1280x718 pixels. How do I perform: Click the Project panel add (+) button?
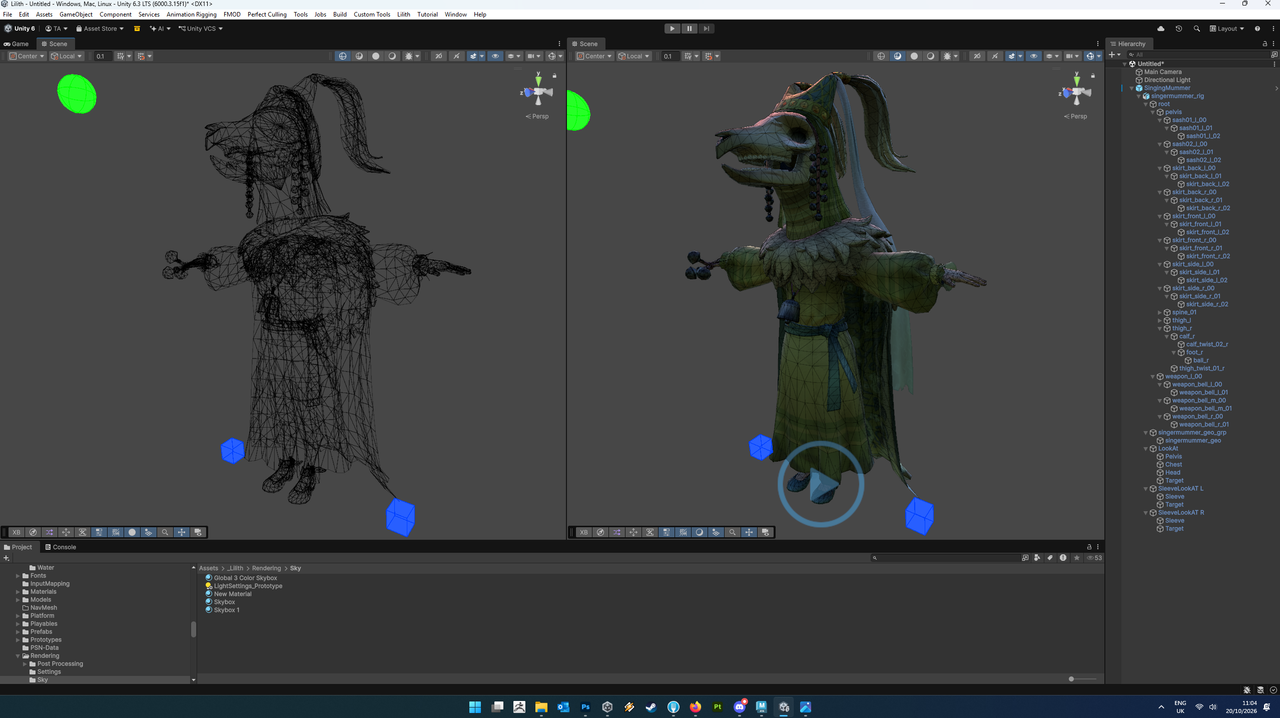coord(6,558)
